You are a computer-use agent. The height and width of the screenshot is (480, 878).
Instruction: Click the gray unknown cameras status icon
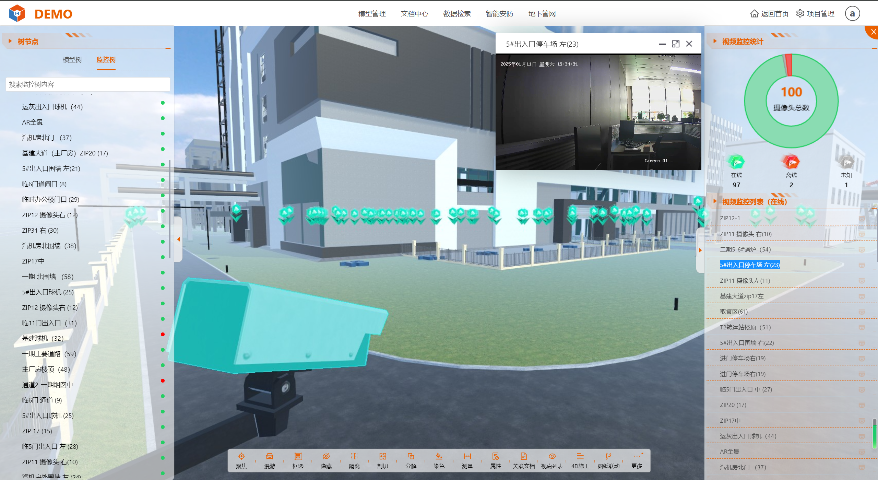pyautogui.click(x=847, y=163)
